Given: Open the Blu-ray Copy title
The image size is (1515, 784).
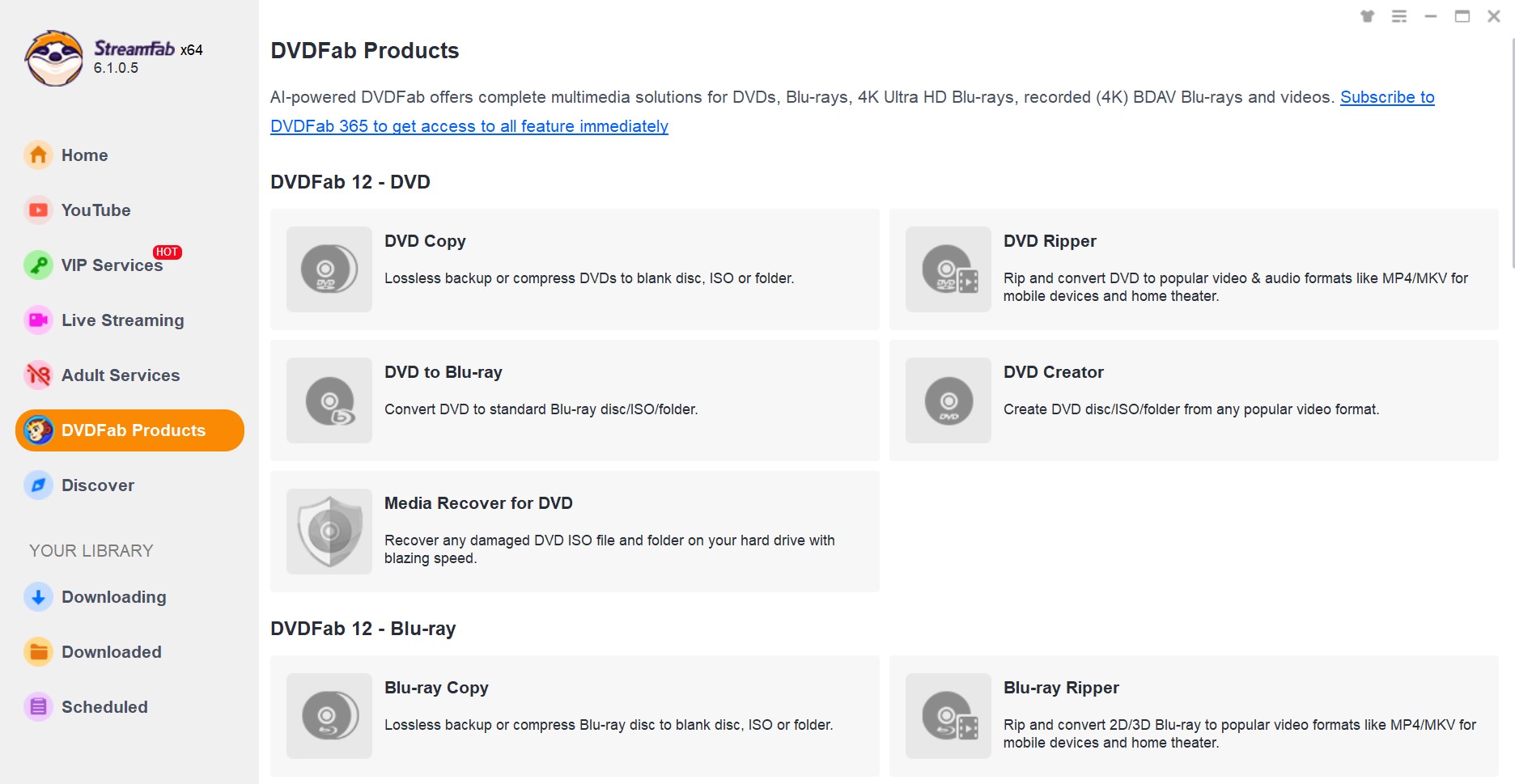Looking at the screenshot, I should 436,688.
